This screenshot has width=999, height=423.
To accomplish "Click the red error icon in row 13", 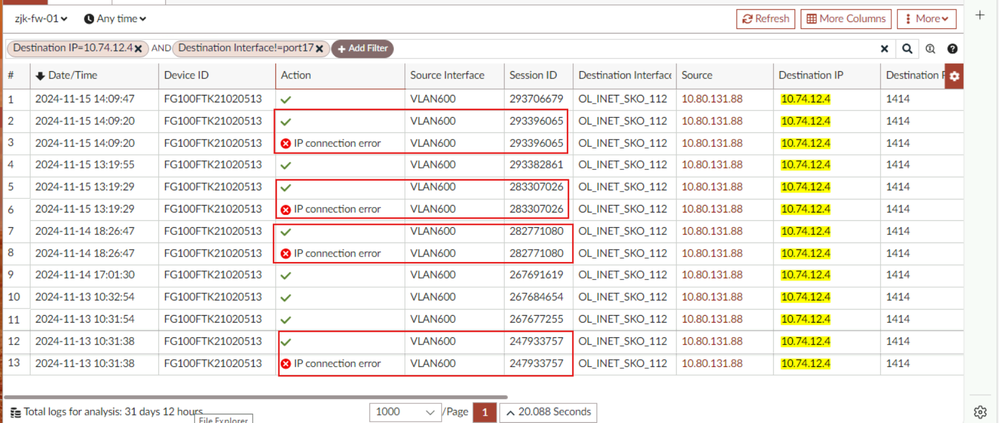I will click(x=286, y=364).
